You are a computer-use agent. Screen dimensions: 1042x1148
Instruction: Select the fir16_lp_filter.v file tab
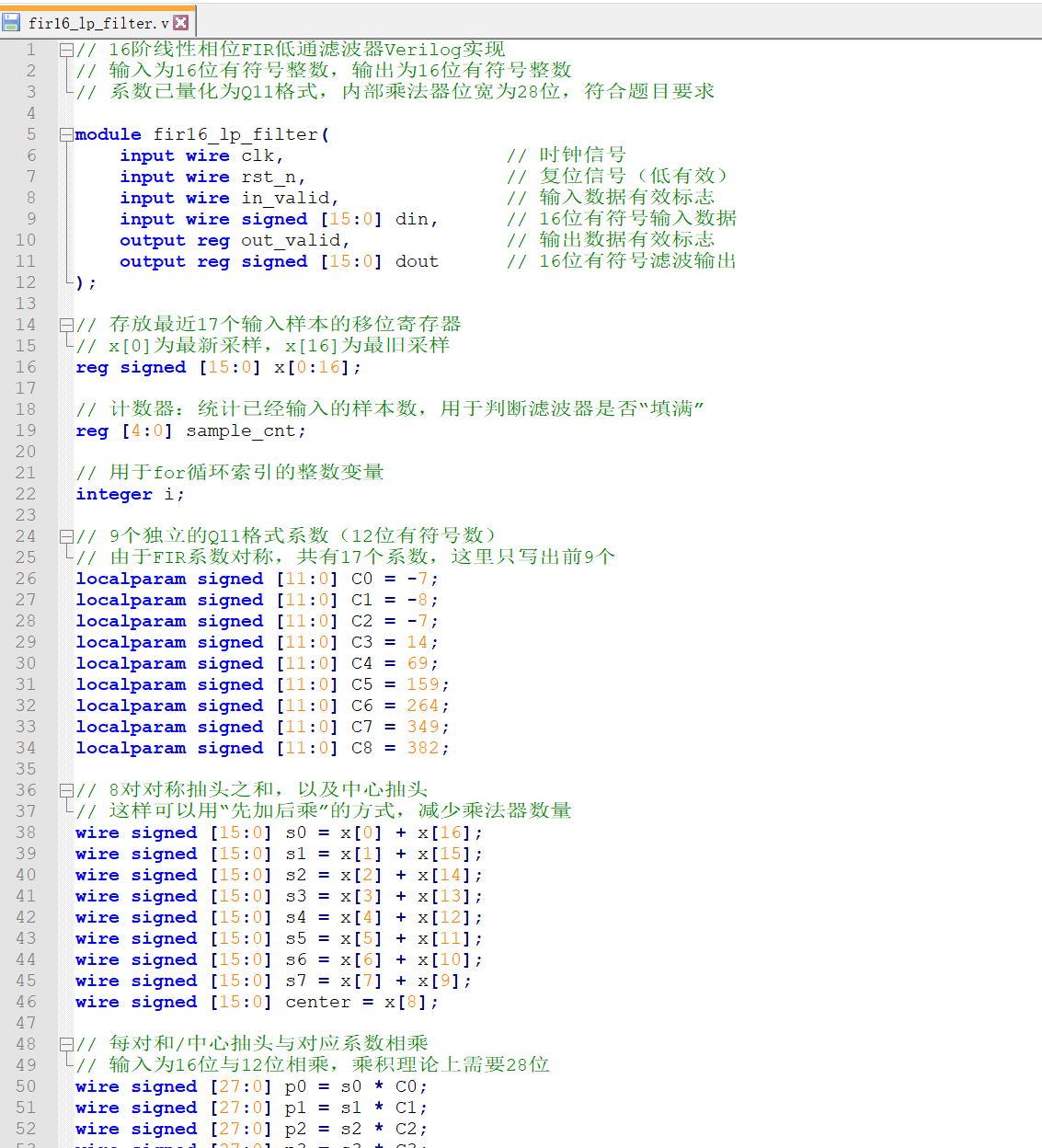tap(97, 22)
